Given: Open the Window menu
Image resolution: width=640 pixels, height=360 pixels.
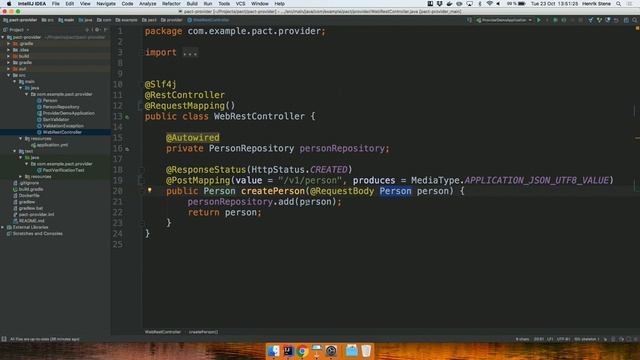Looking at the screenshot, I should pos(260,4).
